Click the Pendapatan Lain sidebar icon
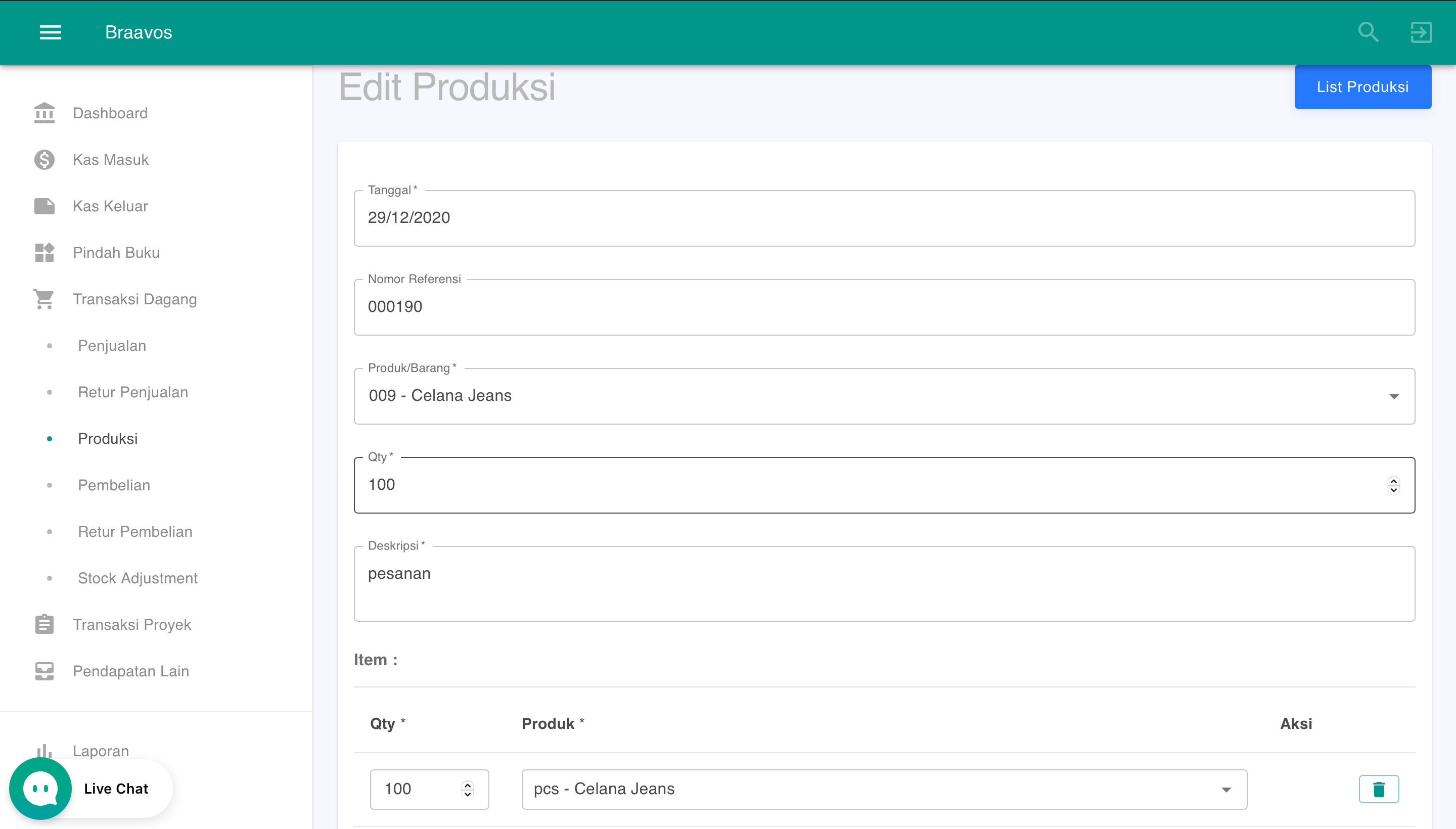The height and width of the screenshot is (829, 1456). pyautogui.click(x=44, y=671)
